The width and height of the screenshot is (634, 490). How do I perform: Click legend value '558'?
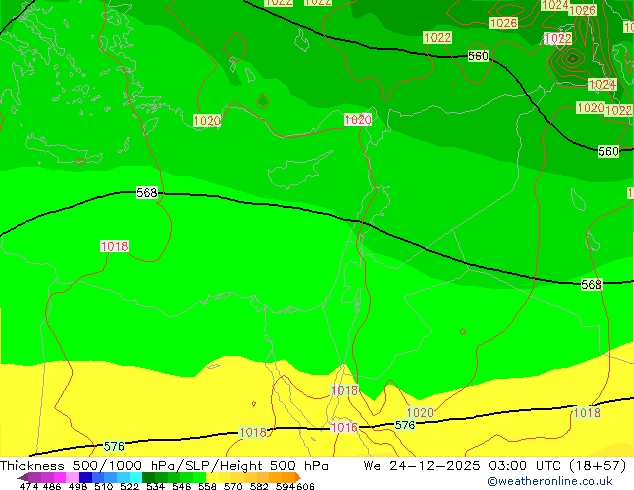[207, 486]
